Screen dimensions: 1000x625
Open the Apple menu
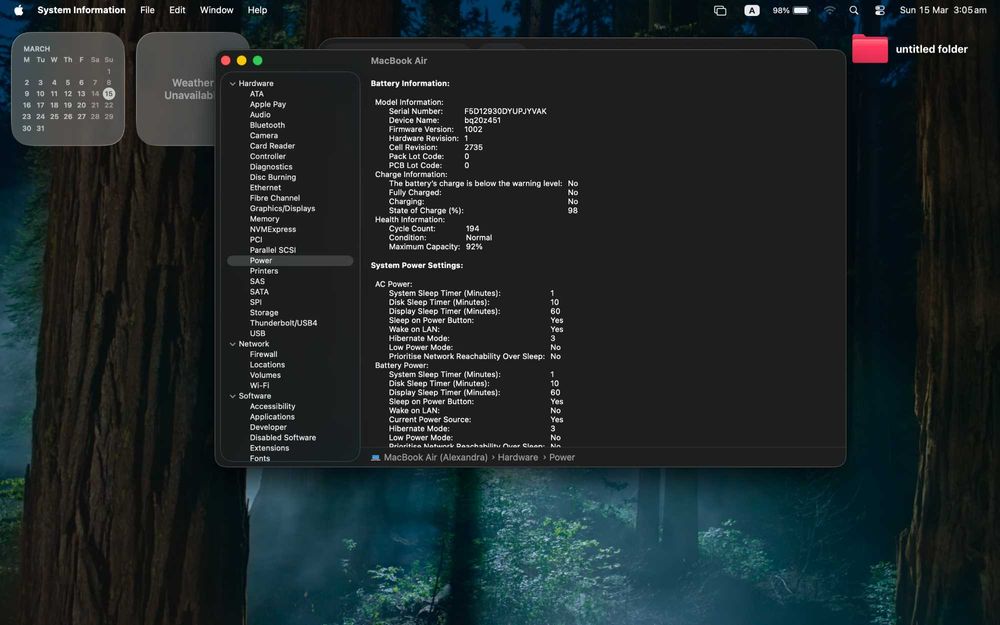pos(18,10)
